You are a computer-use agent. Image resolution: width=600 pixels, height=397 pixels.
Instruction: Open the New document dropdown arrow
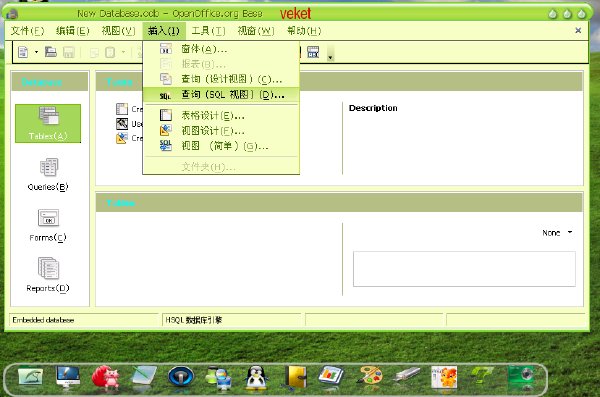pyautogui.click(x=36, y=52)
